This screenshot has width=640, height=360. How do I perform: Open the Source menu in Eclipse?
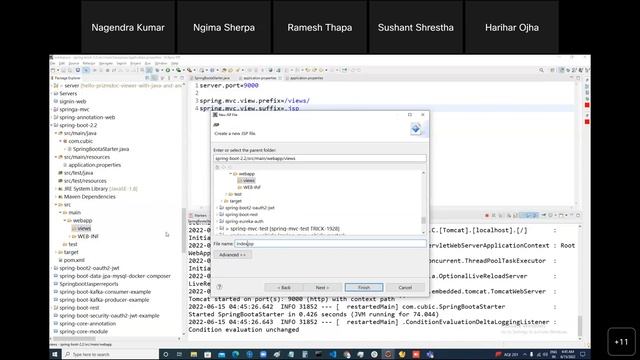74,64
